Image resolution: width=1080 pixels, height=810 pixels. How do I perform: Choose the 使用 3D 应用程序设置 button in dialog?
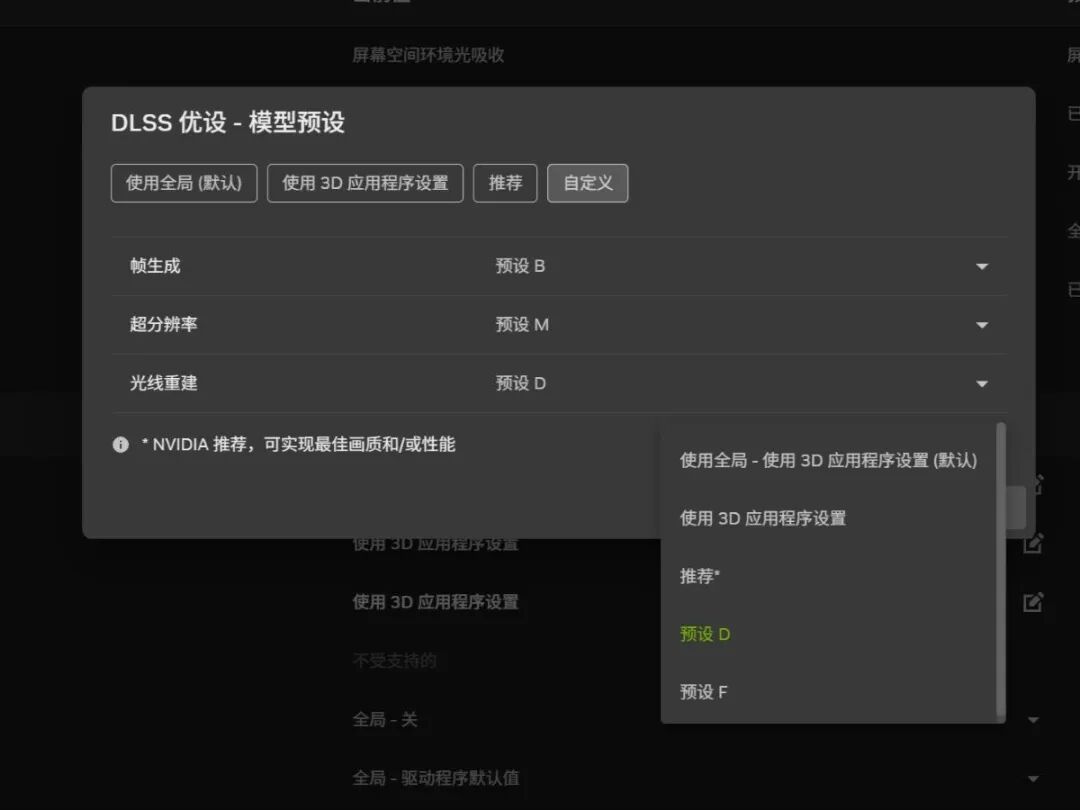click(x=365, y=183)
